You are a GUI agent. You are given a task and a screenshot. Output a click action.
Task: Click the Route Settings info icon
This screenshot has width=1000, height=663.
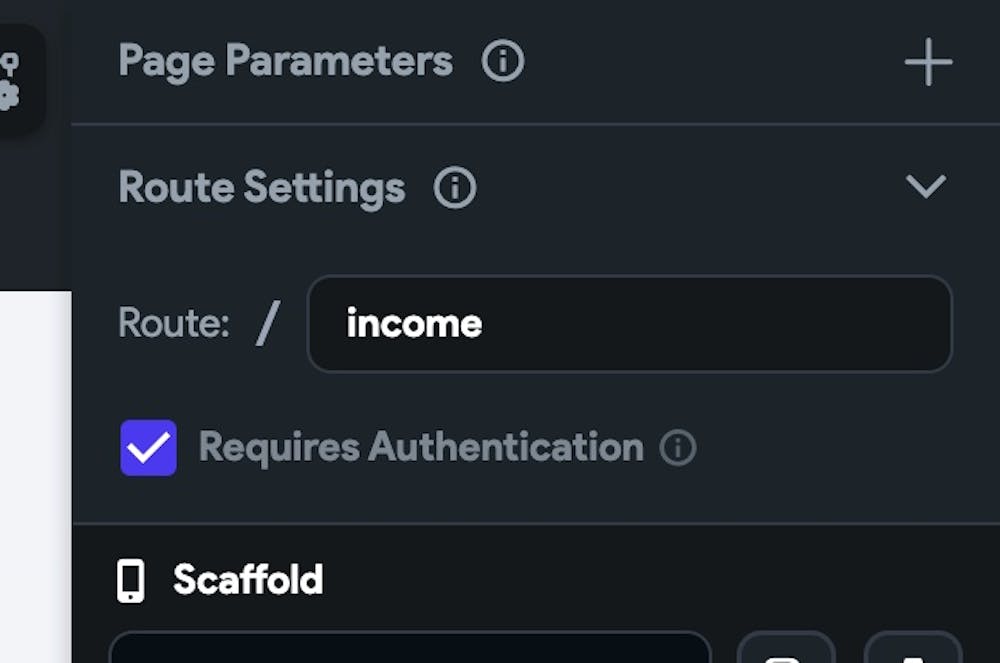click(x=455, y=188)
